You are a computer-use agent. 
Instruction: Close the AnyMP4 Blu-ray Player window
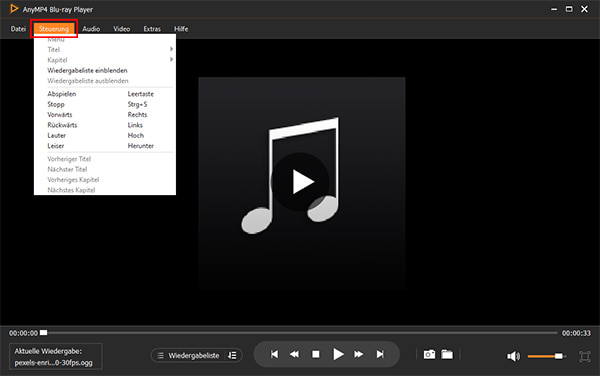coord(584,9)
